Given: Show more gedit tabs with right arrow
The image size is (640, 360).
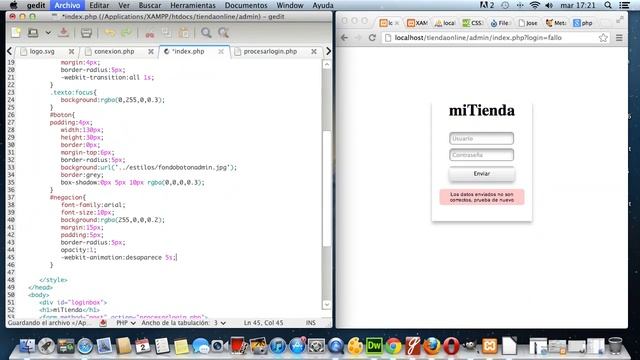Looking at the screenshot, I should pos(328,51).
